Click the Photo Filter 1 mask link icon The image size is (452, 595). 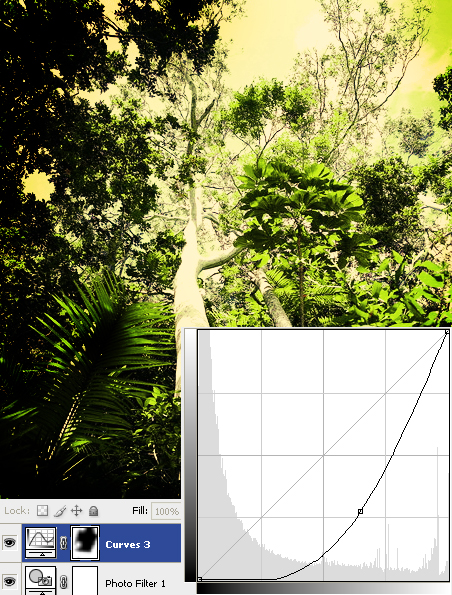click(x=63, y=582)
